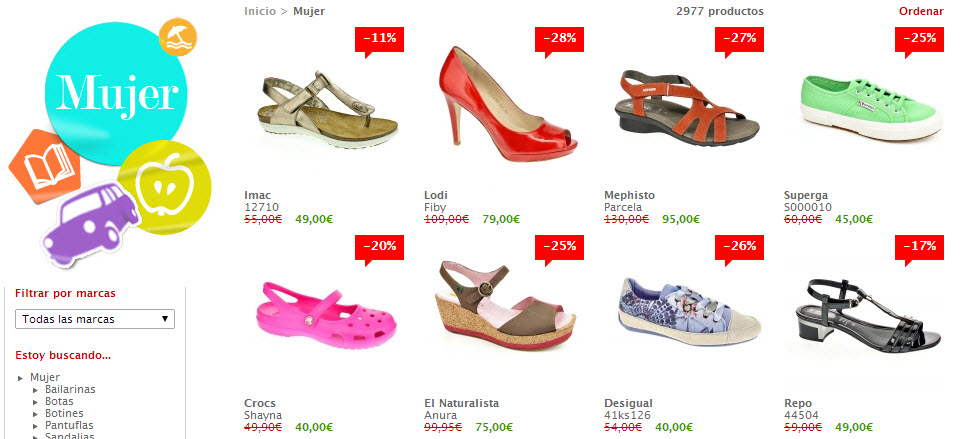Viewport: 971px width, 439px height.
Task: Click the -28% discount badge on Lodi
Action: click(559, 40)
